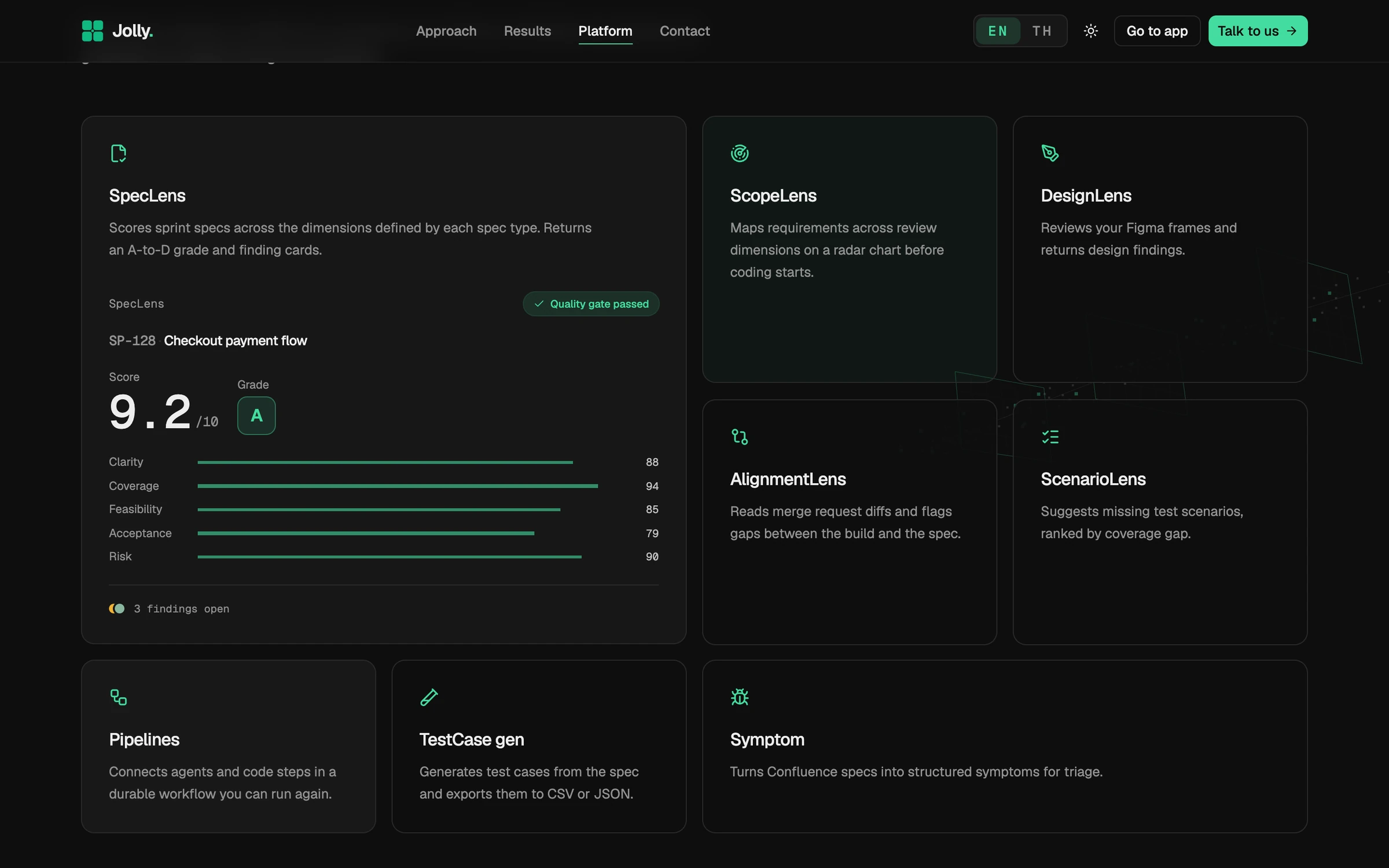
Task: Click the Risk score bar
Action: (389, 557)
